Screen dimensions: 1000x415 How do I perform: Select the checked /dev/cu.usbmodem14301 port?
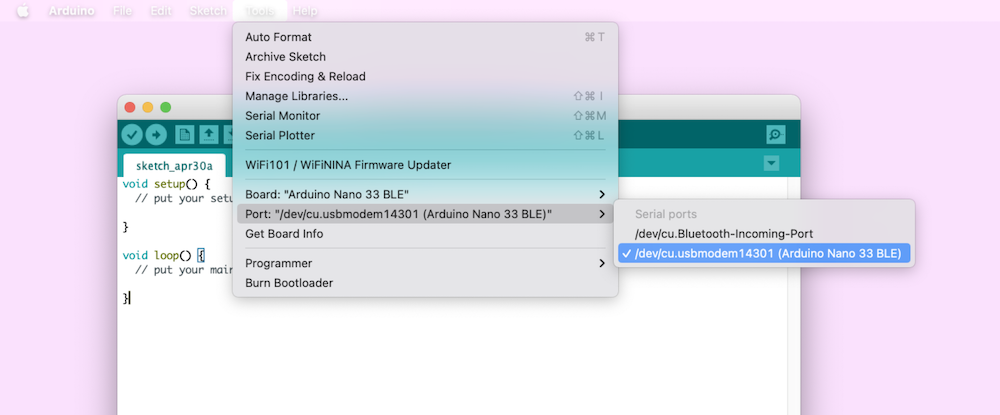point(764,254)
